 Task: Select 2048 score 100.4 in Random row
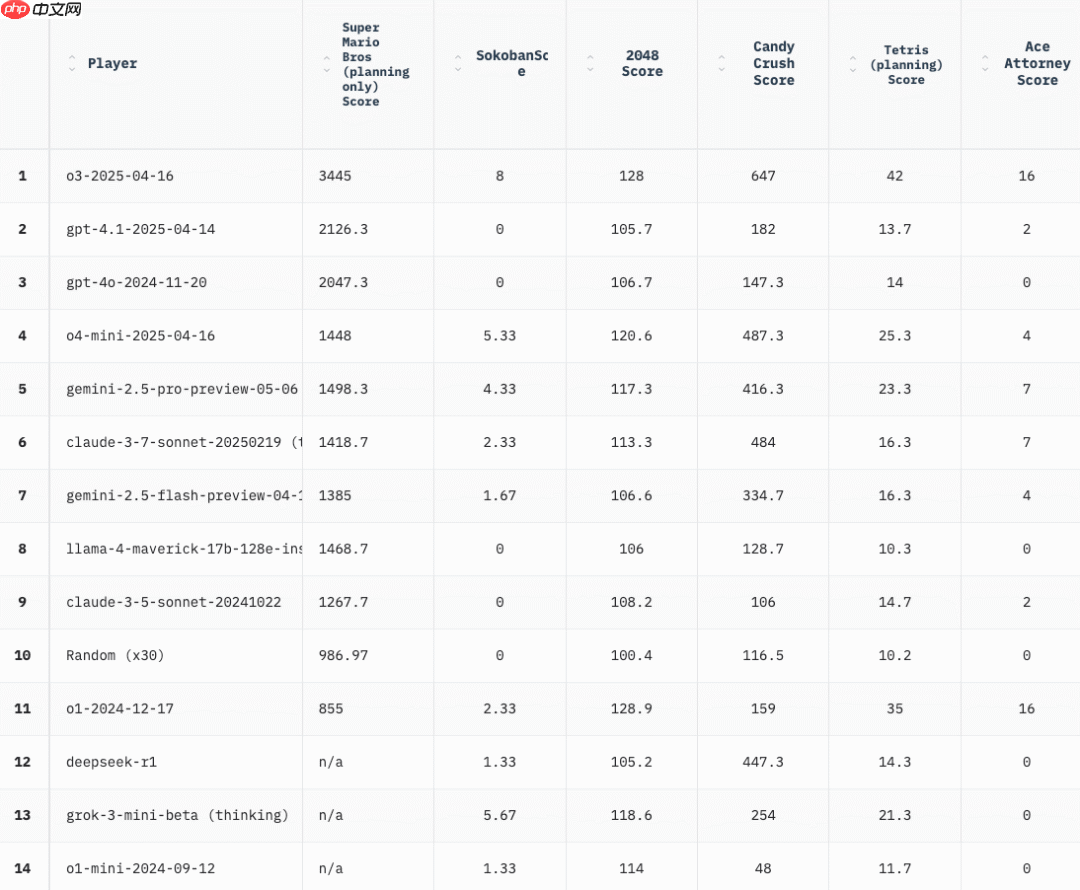tap(631, 655)
